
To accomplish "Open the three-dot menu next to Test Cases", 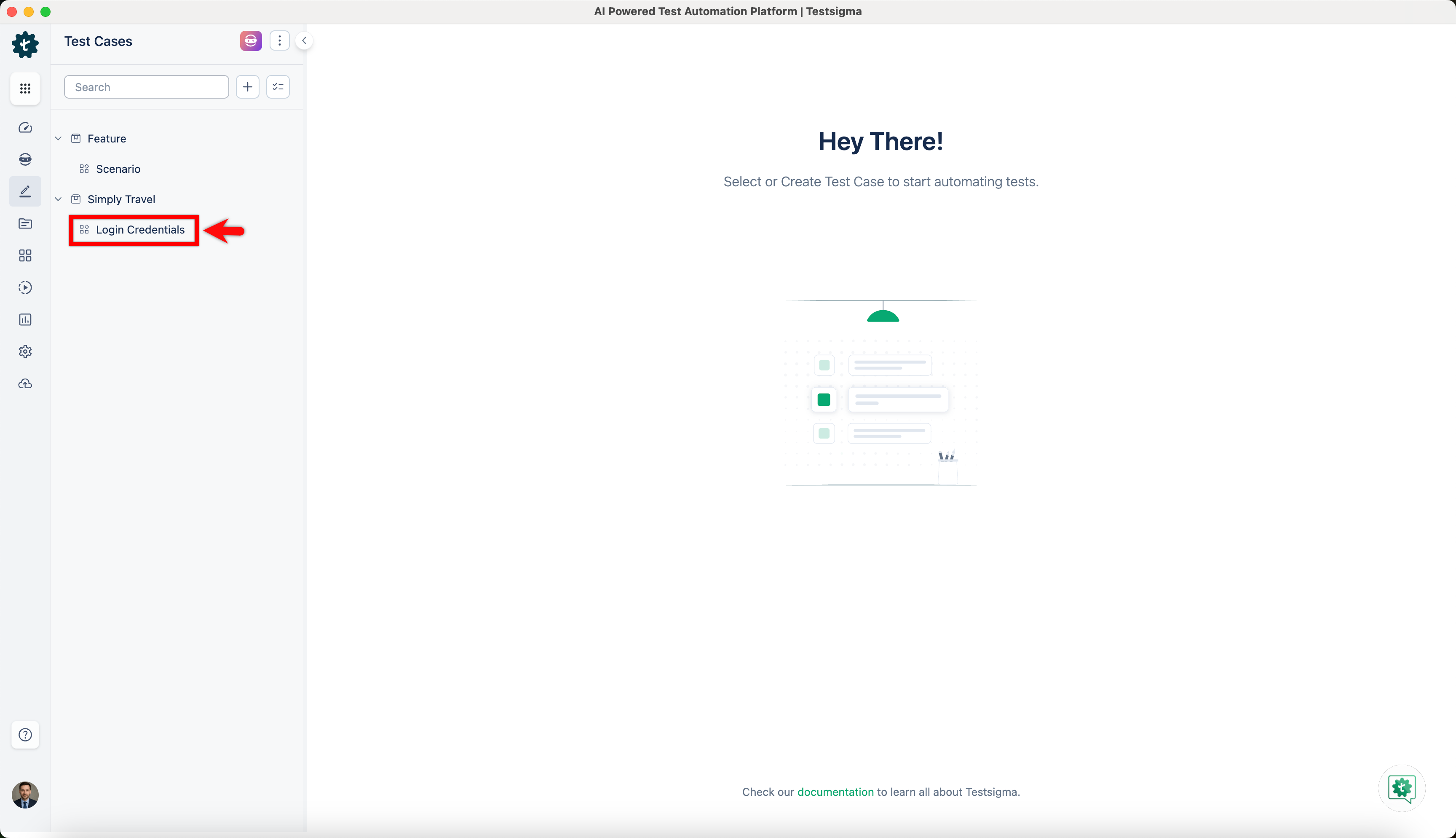I will tap(280, 40).
